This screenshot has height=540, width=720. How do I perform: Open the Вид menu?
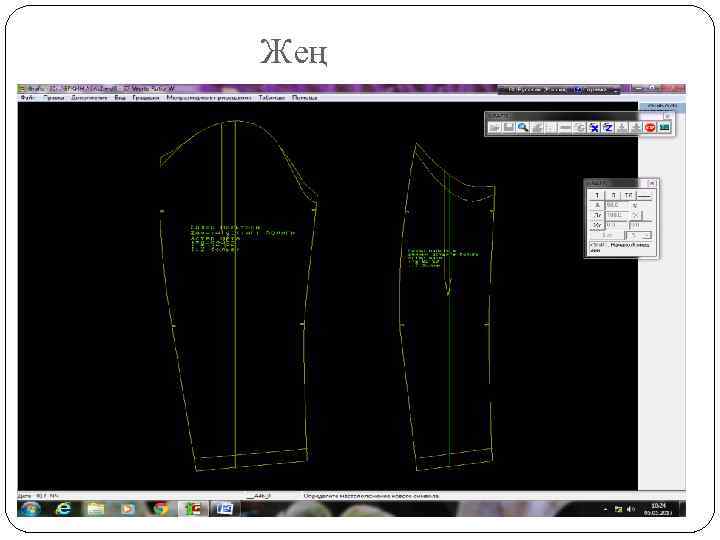(120, 98)
